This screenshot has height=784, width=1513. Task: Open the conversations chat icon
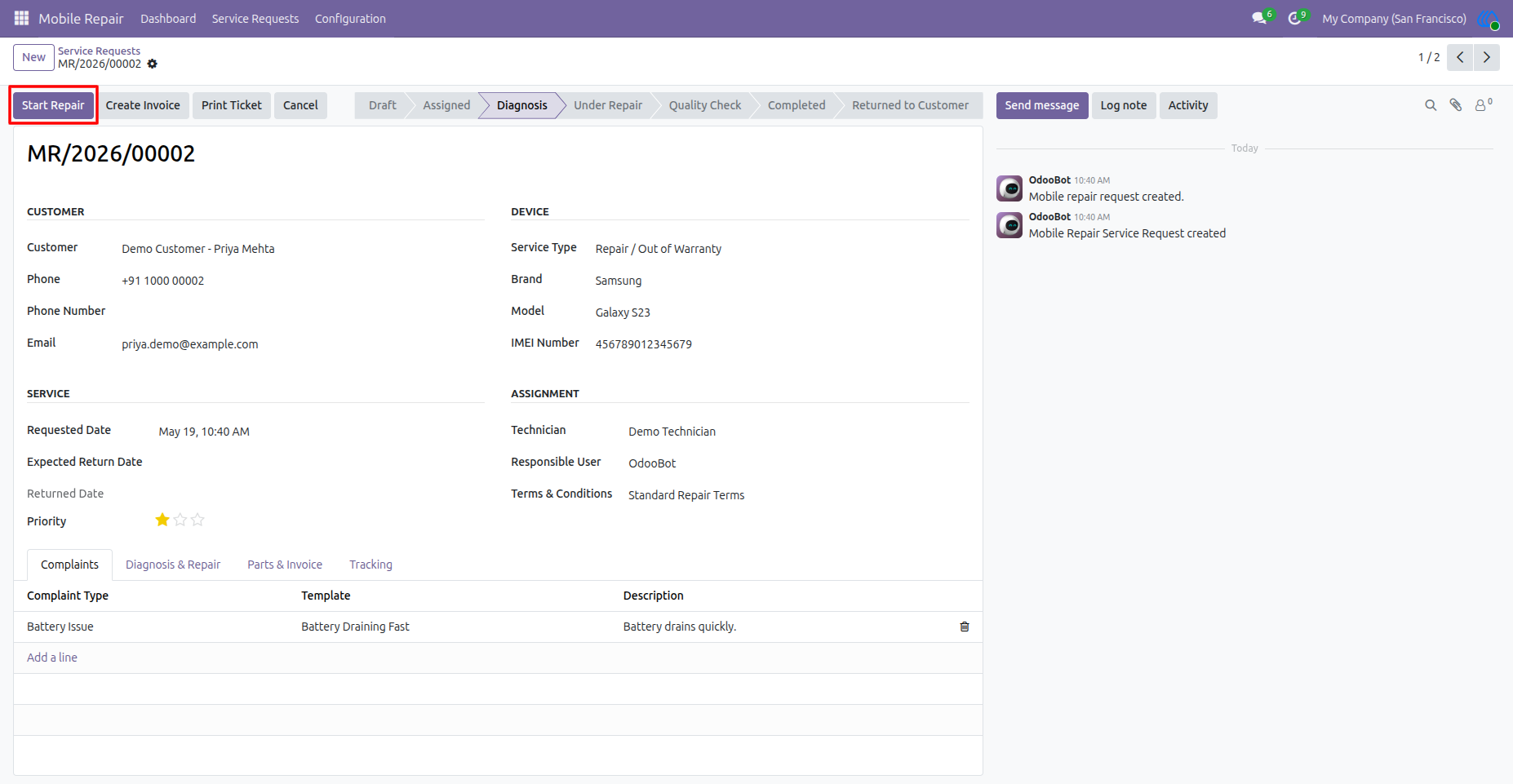(1259, 18)
